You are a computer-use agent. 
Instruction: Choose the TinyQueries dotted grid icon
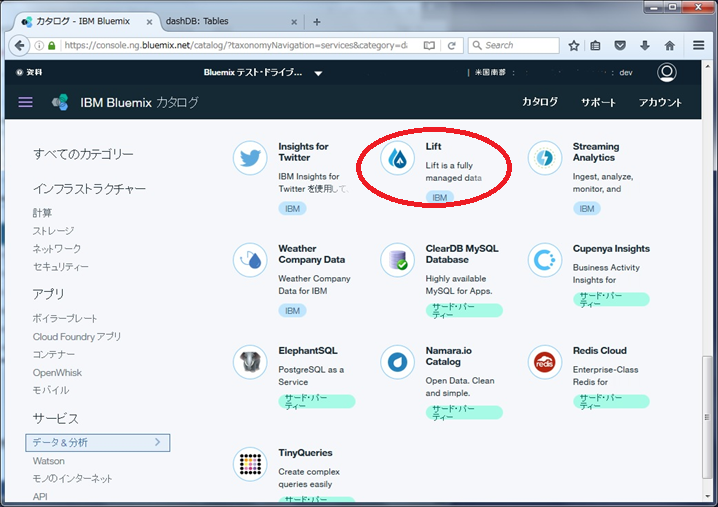[250, 464]
